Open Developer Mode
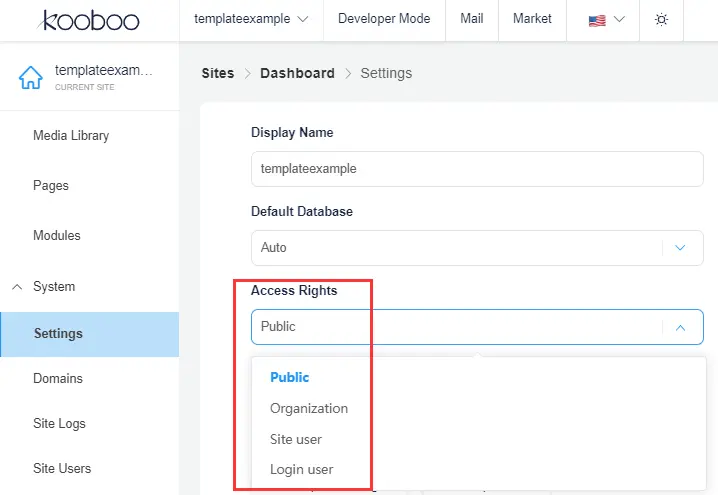The width and height of the screenshot is (718, 495). tap(384, 19)
